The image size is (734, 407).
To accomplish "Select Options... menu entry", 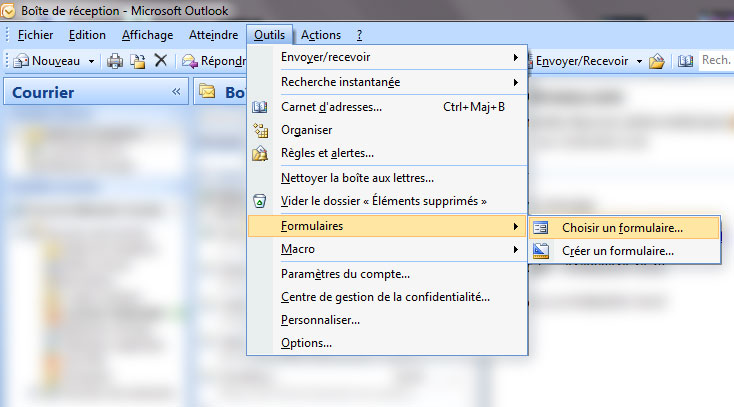I will 387,343.
